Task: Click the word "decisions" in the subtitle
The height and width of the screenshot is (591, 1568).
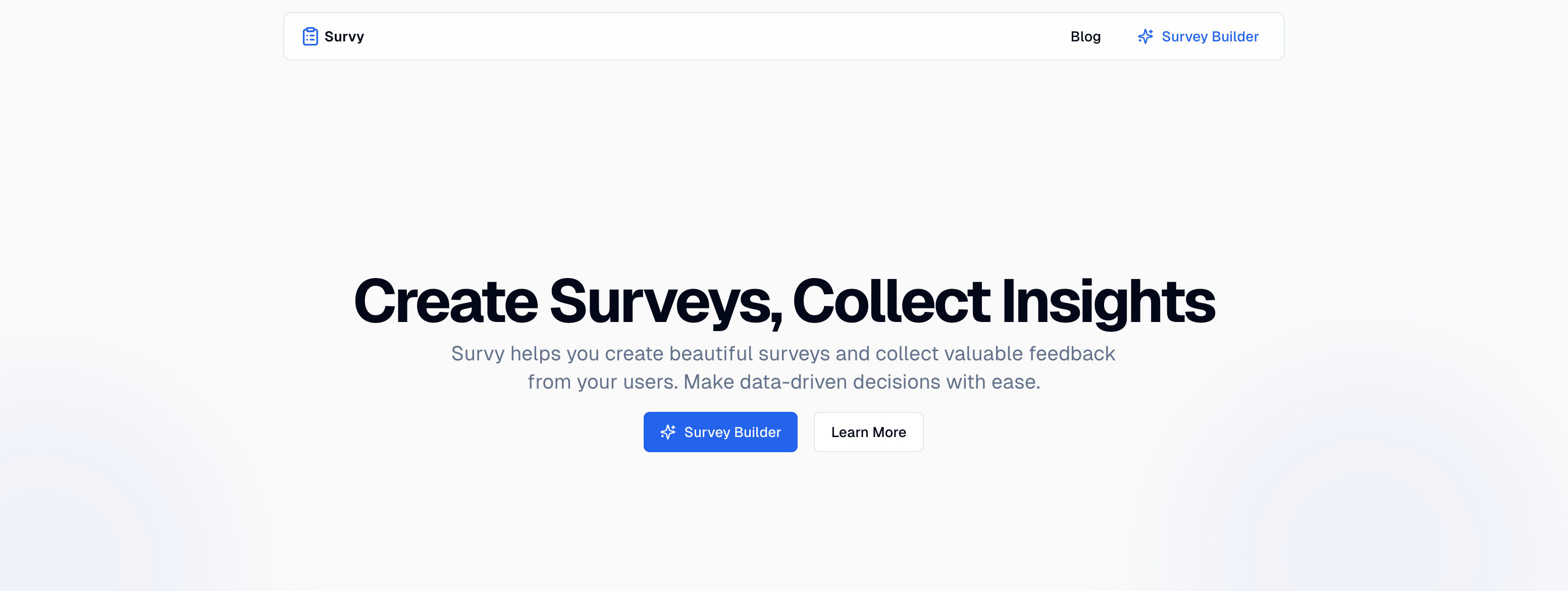Action: coord(896,382)
